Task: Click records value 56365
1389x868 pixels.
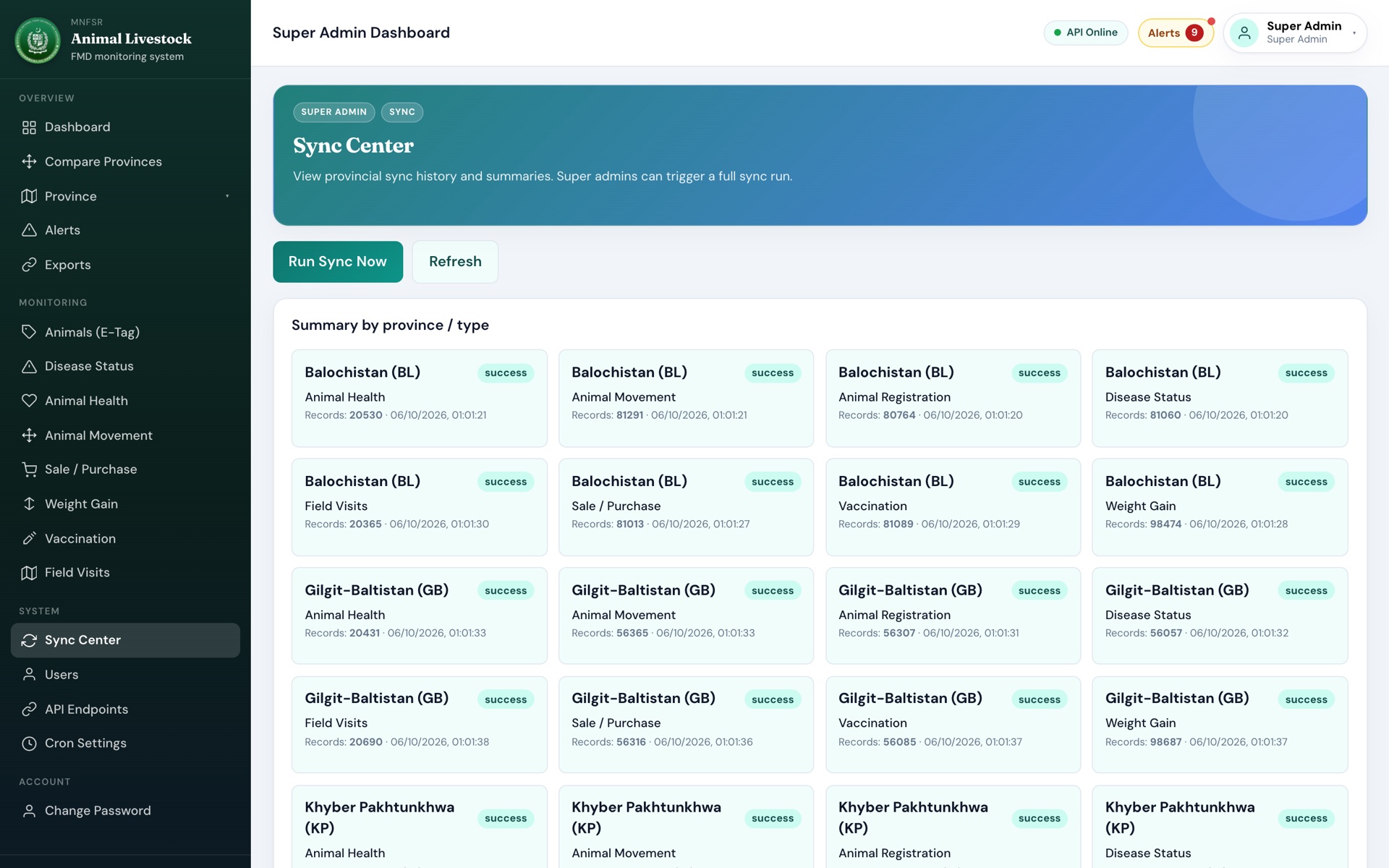Action: click(x=632, y=633)
